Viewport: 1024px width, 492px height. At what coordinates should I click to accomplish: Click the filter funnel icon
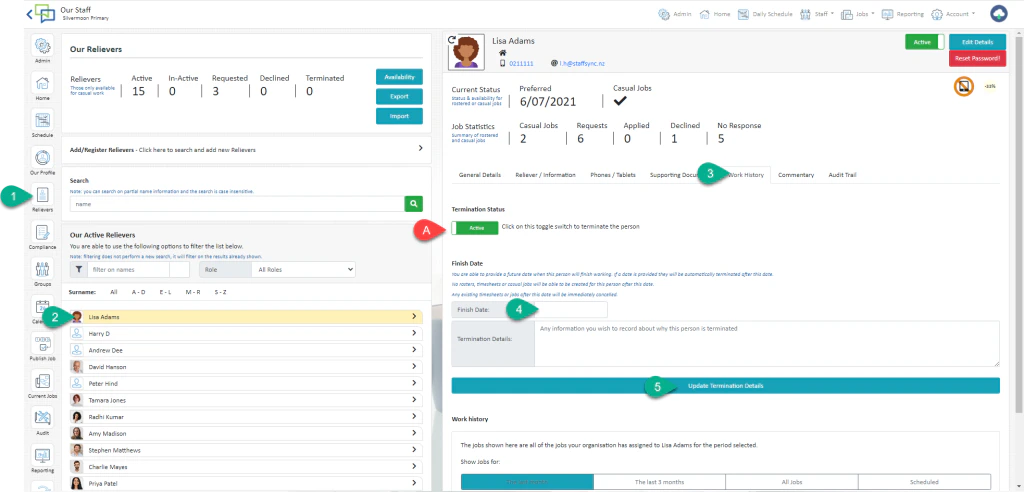(78, 269)
